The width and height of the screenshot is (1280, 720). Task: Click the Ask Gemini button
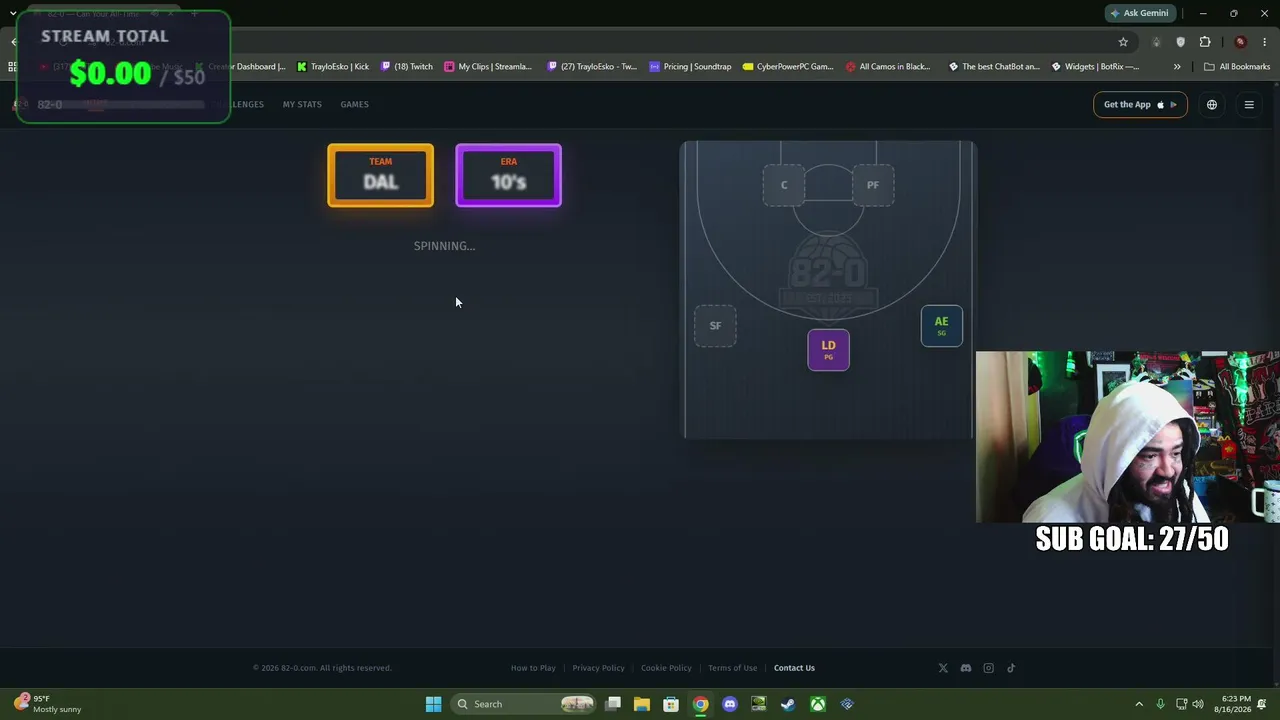coord(1138,13)
